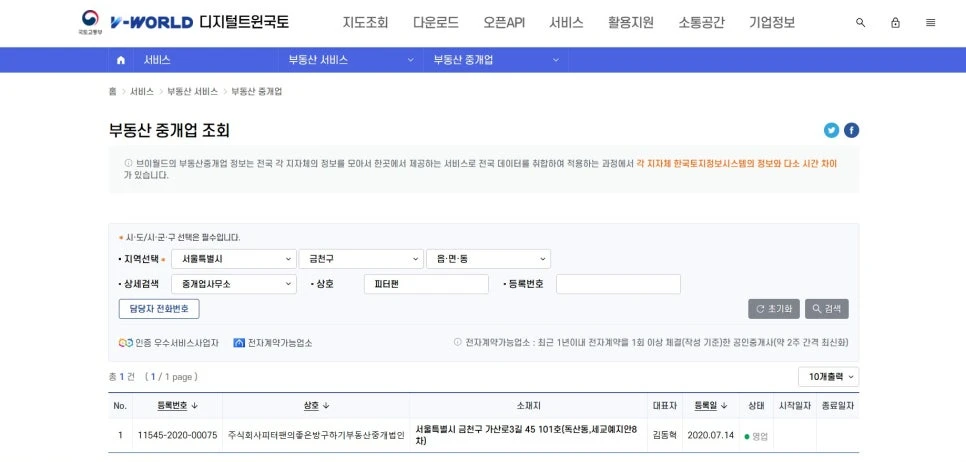Share page via Twitter icon
Image resolution: width=966 pixels, height=462 pixels.
tap(831, 130)
